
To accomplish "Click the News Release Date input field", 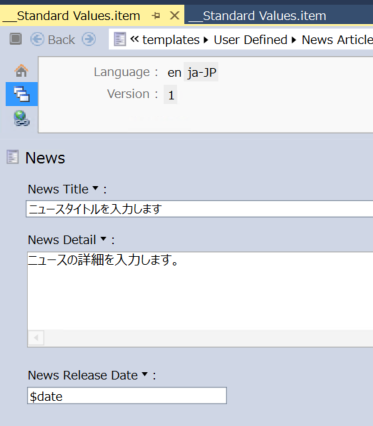I will [127, 396].
